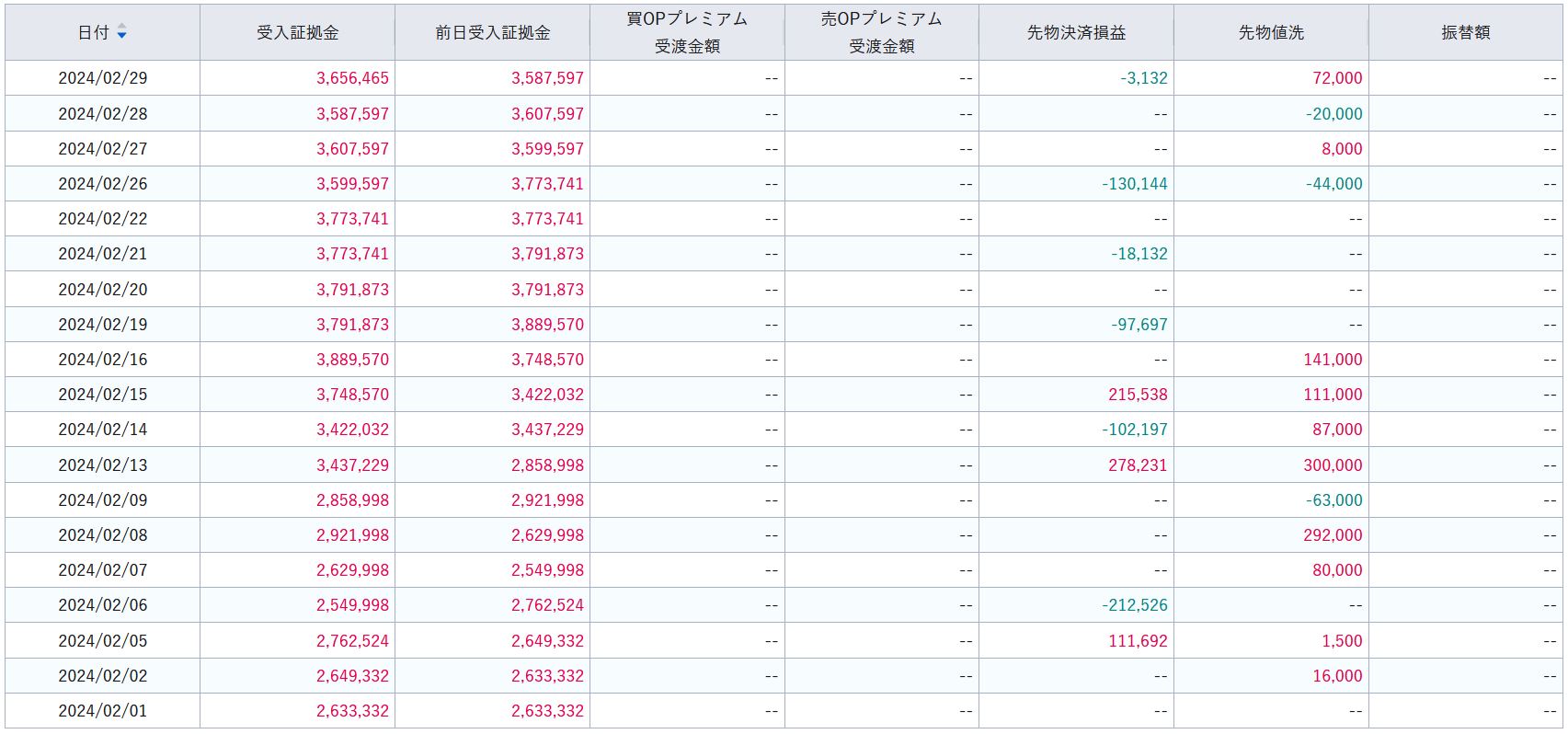Click the 売OPプレミアム受渡金額 header
1568x734 pixels.
pyautogui.click(x=881, y=33)
